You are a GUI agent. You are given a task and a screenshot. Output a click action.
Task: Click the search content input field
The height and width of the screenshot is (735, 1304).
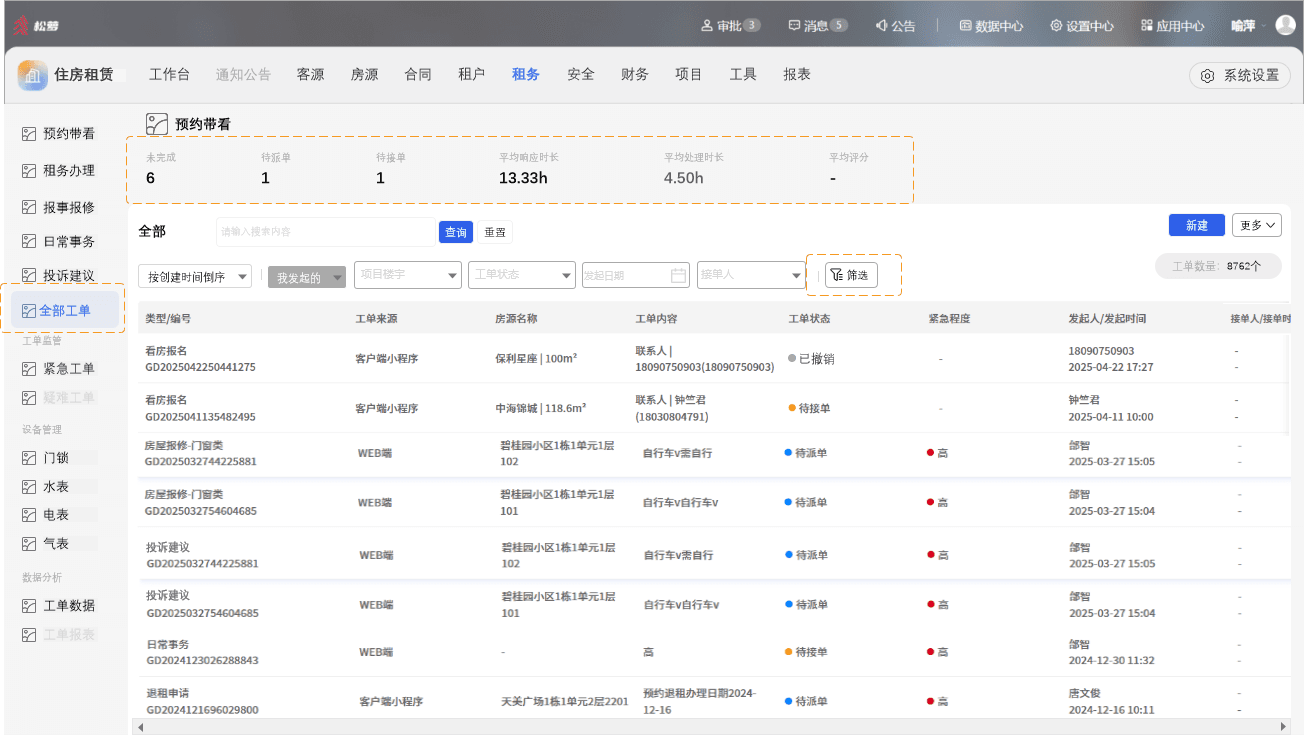[x=326, y=232]
